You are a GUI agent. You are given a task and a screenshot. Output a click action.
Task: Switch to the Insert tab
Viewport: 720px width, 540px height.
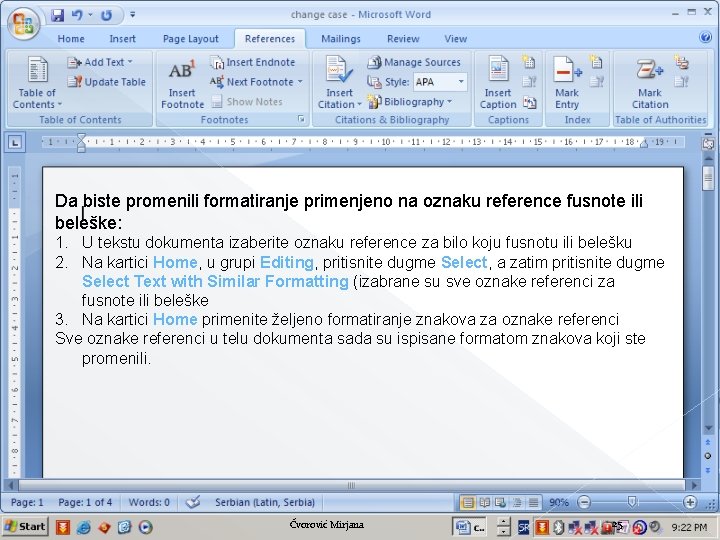tap(123, 39)
